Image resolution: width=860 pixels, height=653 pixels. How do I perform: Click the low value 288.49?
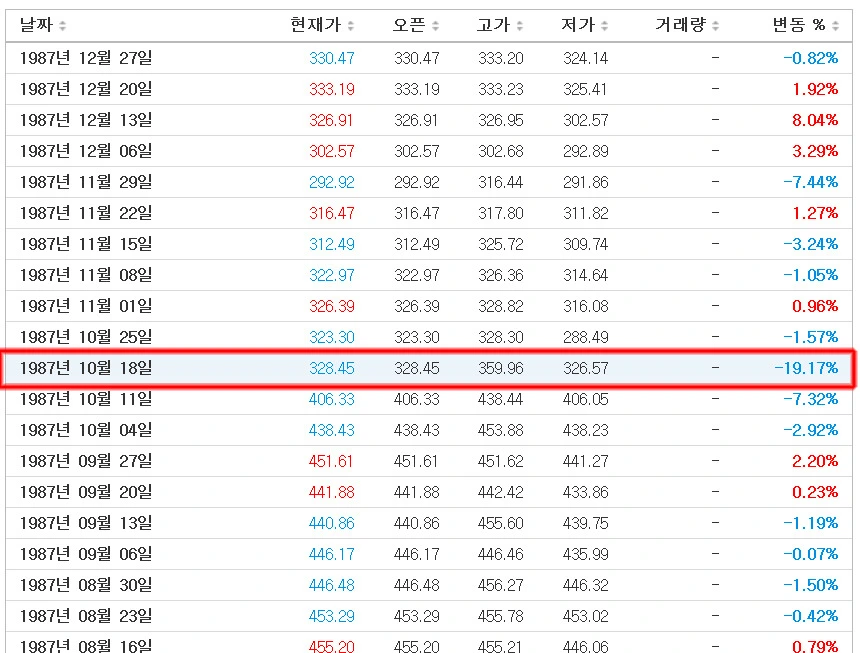point(585,337)
